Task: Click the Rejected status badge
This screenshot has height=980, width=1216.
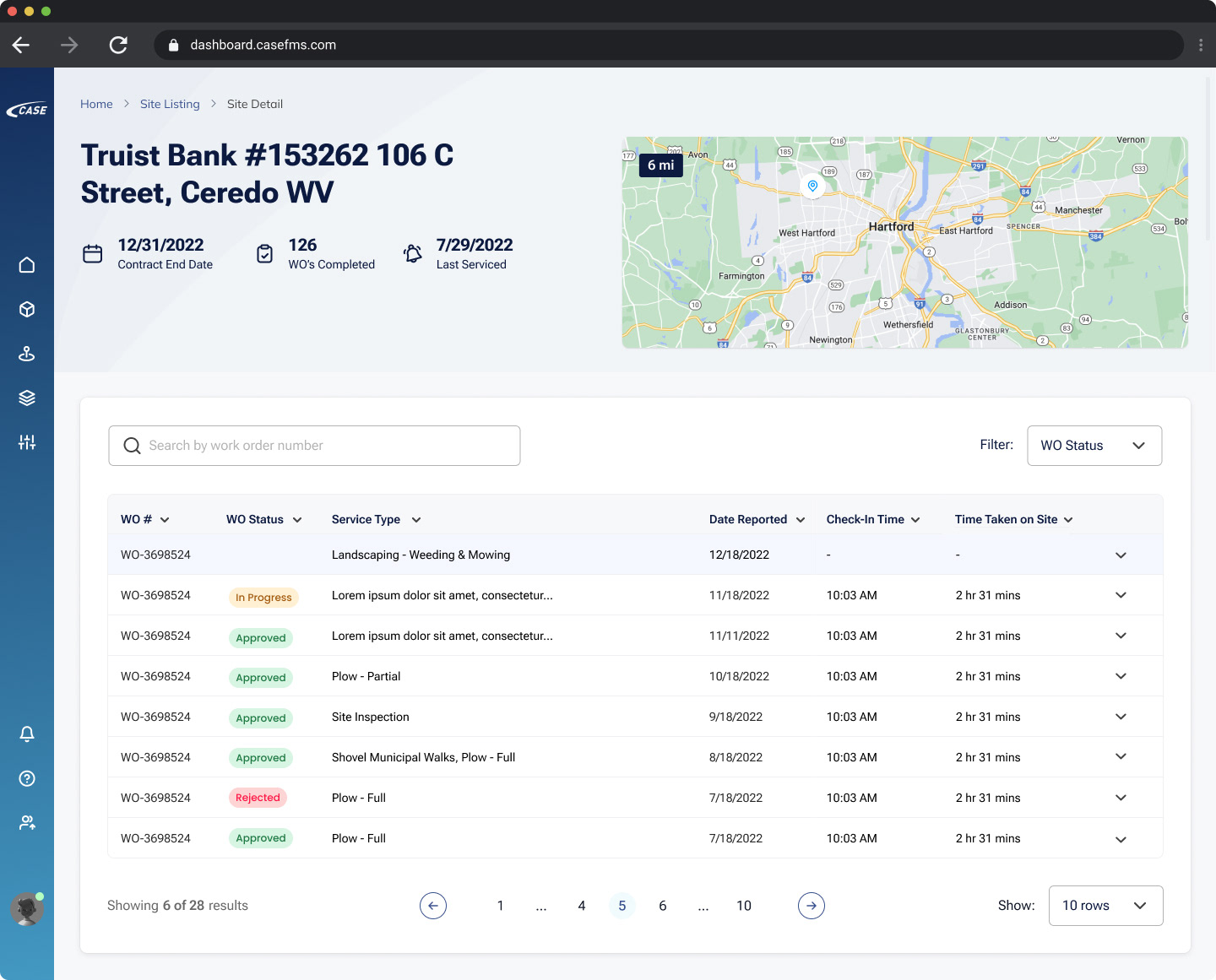Action: tap(258, 798)
